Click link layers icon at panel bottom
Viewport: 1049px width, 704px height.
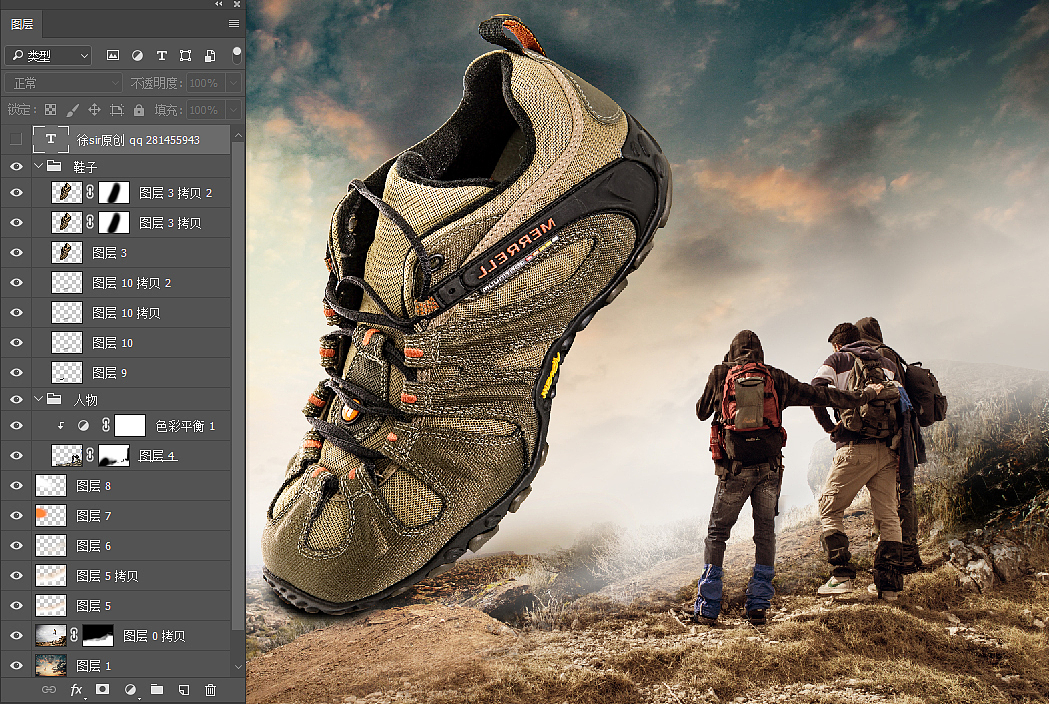click(x=49, y=689)
